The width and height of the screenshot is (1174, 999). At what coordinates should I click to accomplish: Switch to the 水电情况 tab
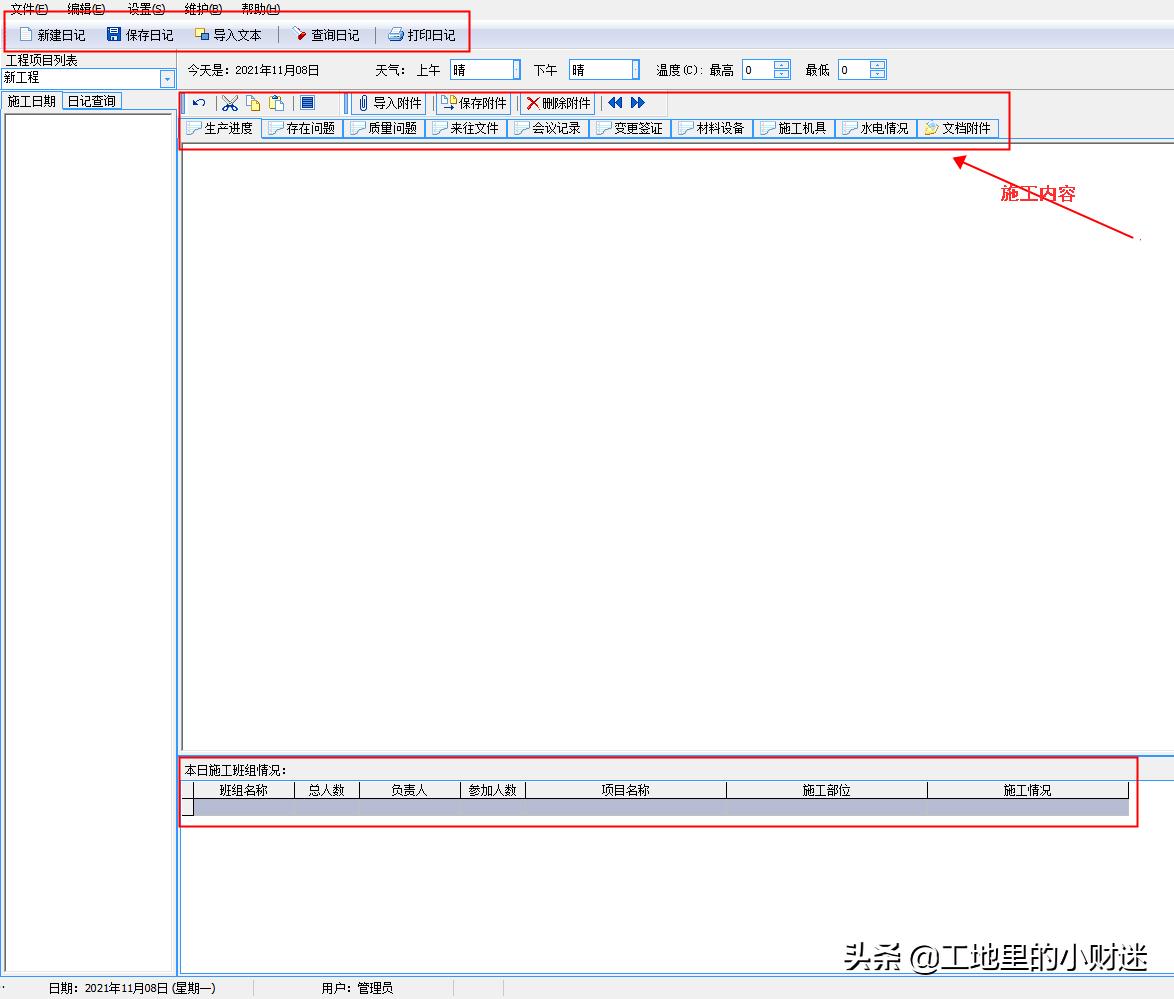876,128
